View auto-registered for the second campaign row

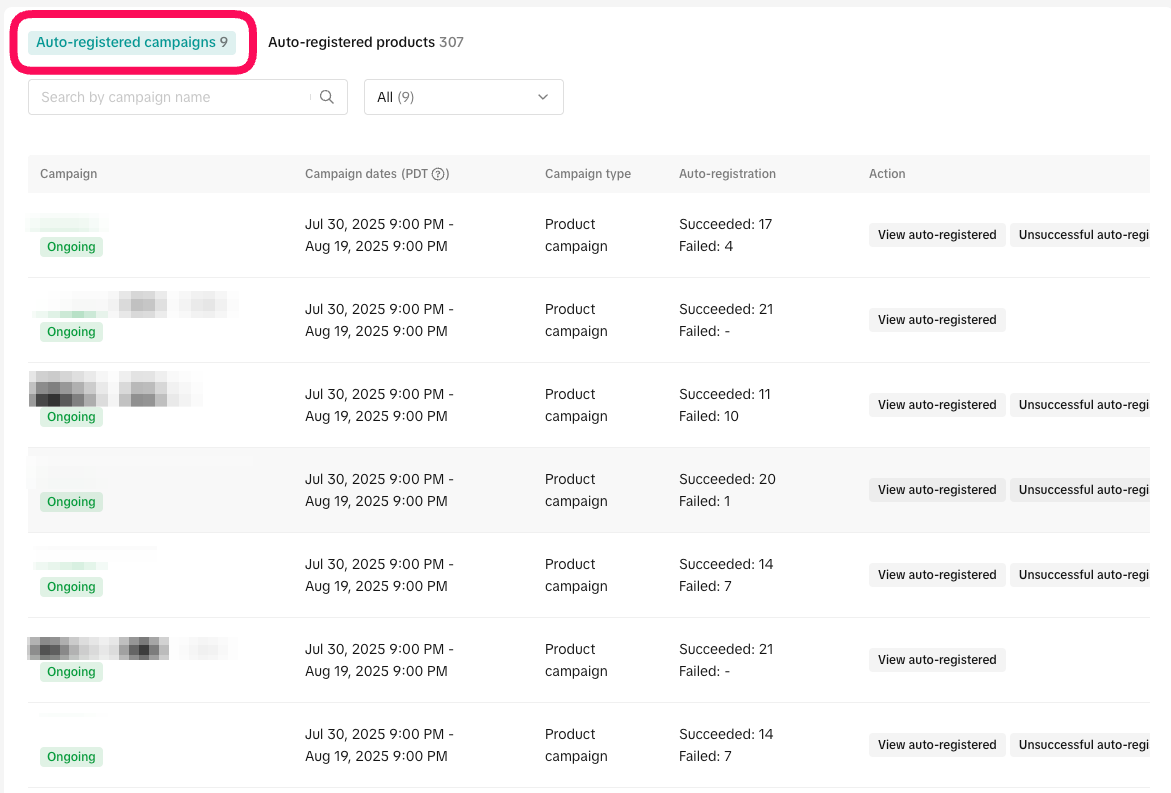pyautogui.click(x=937, y=320)
